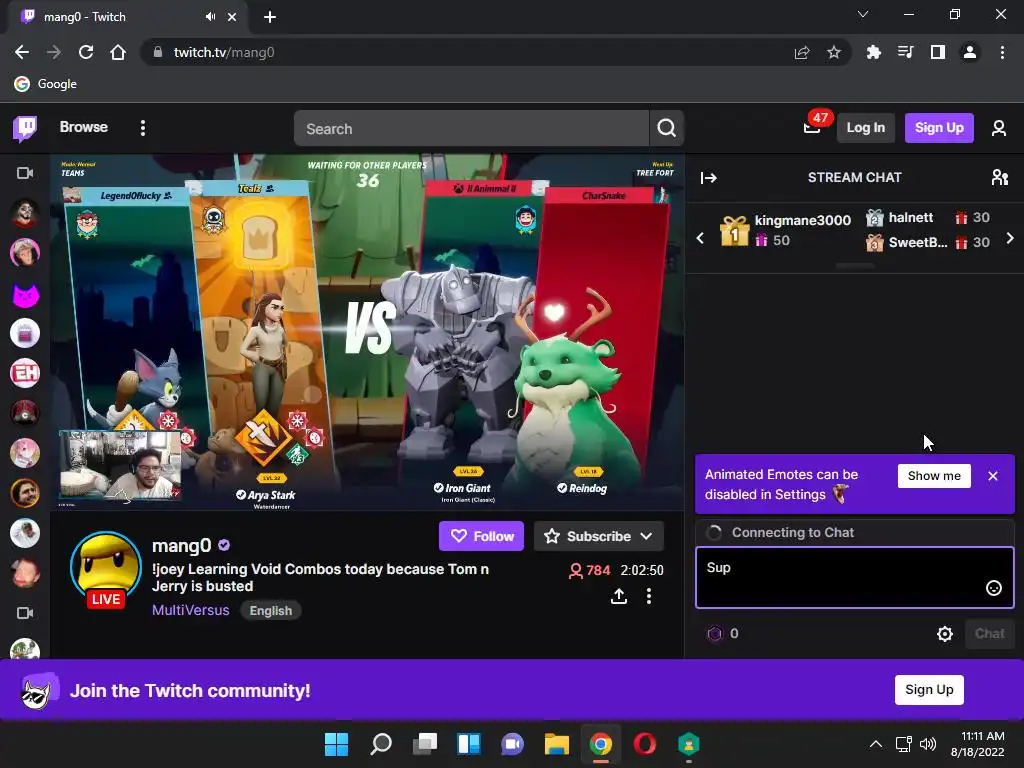1024x768 pixels.
Task: Open more stream options three dots
Action: coord(648,596)
